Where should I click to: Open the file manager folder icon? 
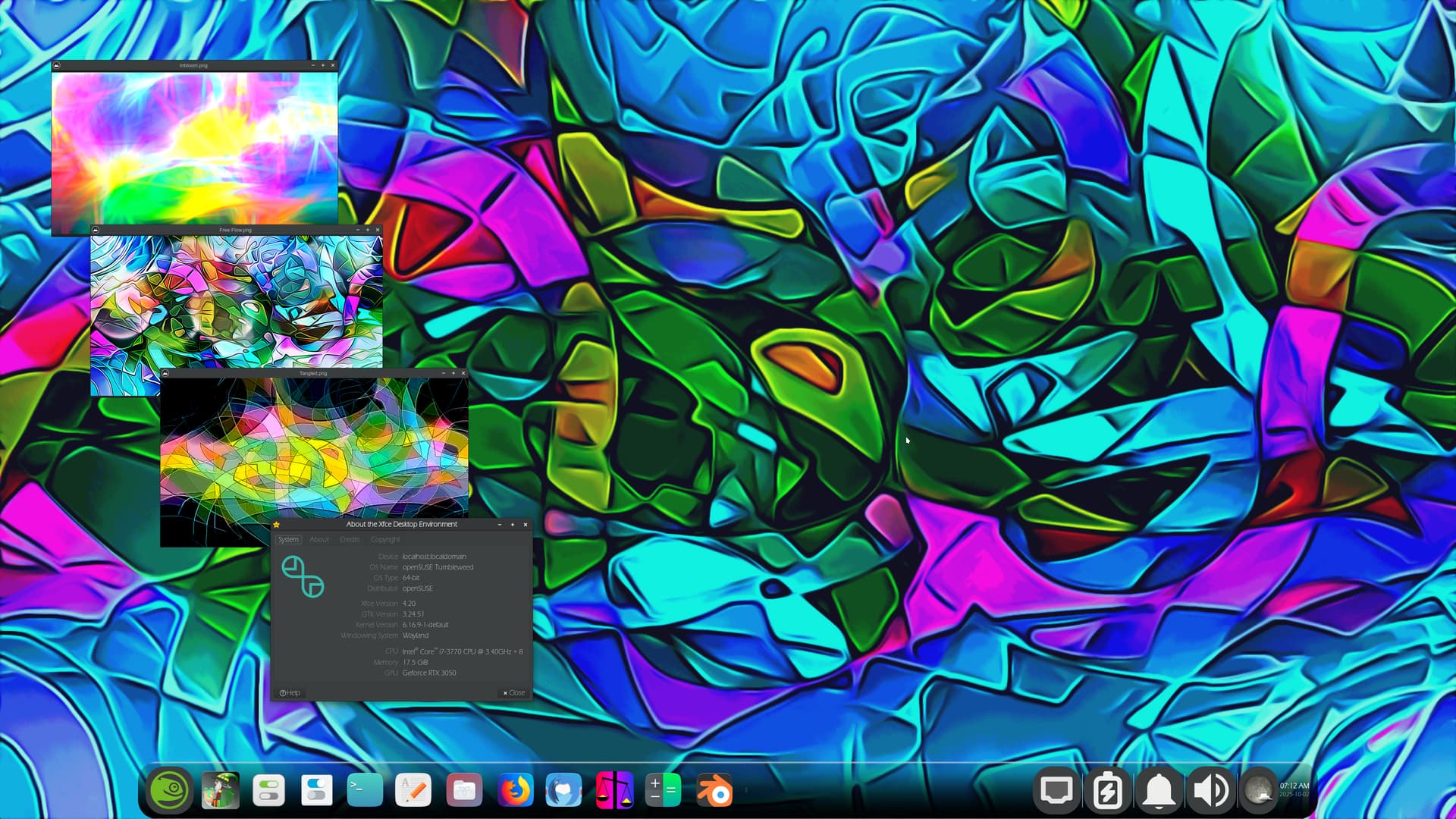click(464, 790)
